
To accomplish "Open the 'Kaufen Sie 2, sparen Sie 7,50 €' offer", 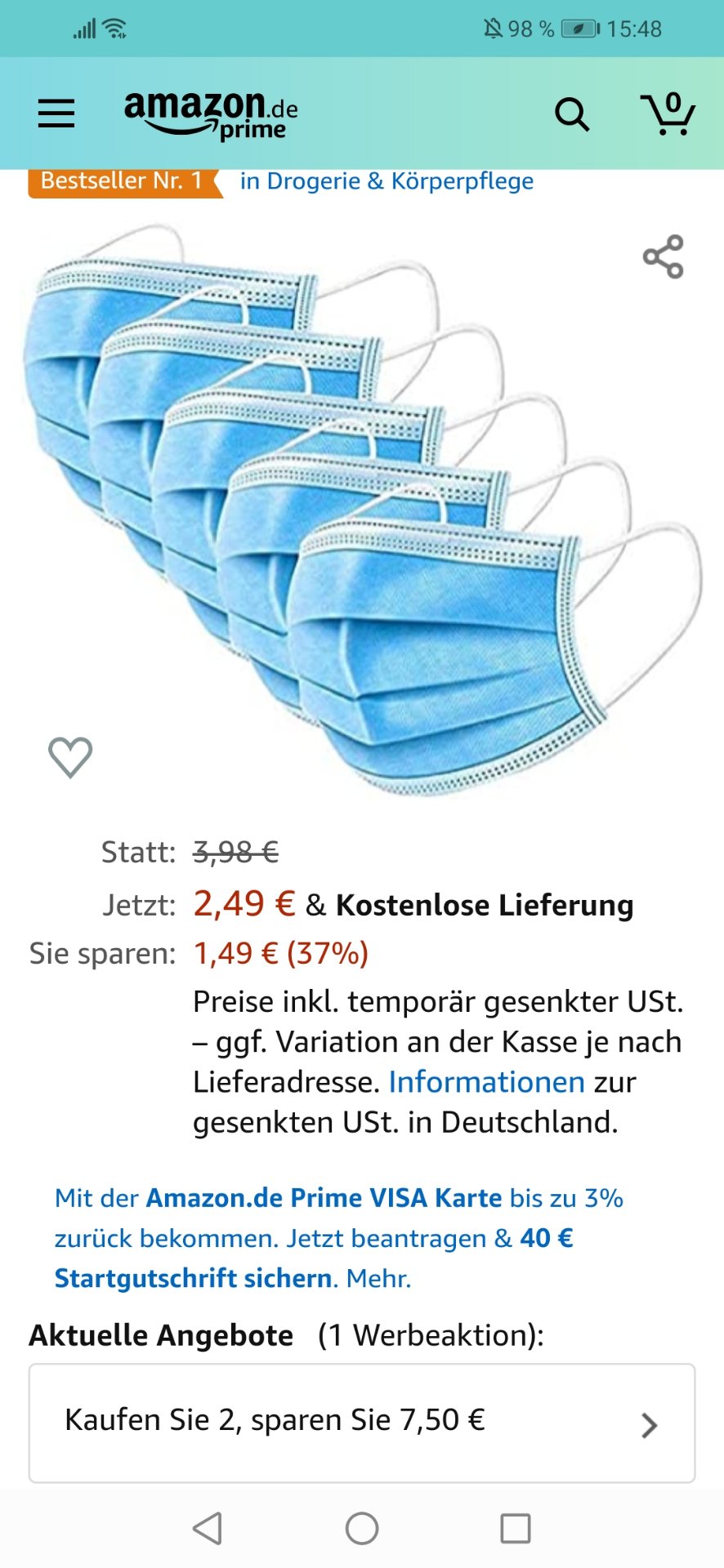I will (x=362, y=1423).
